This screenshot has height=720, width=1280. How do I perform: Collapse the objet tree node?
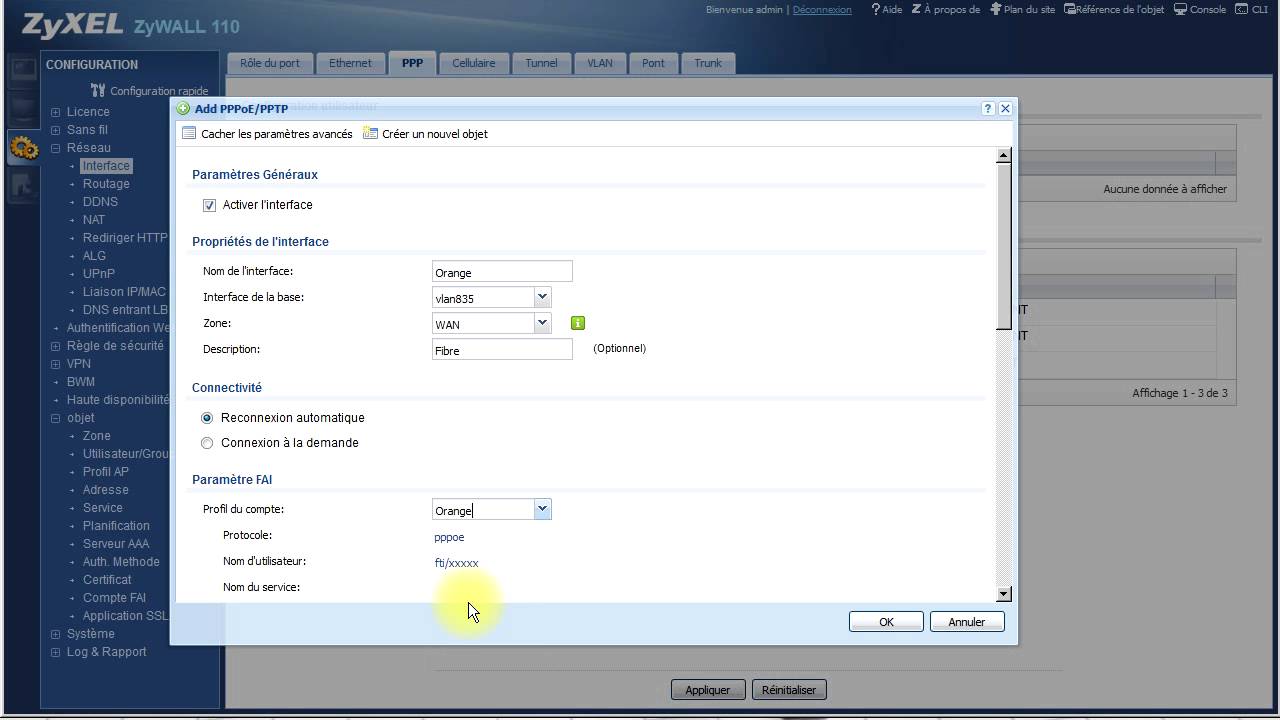pyautogui.click(x=56, y=418)
